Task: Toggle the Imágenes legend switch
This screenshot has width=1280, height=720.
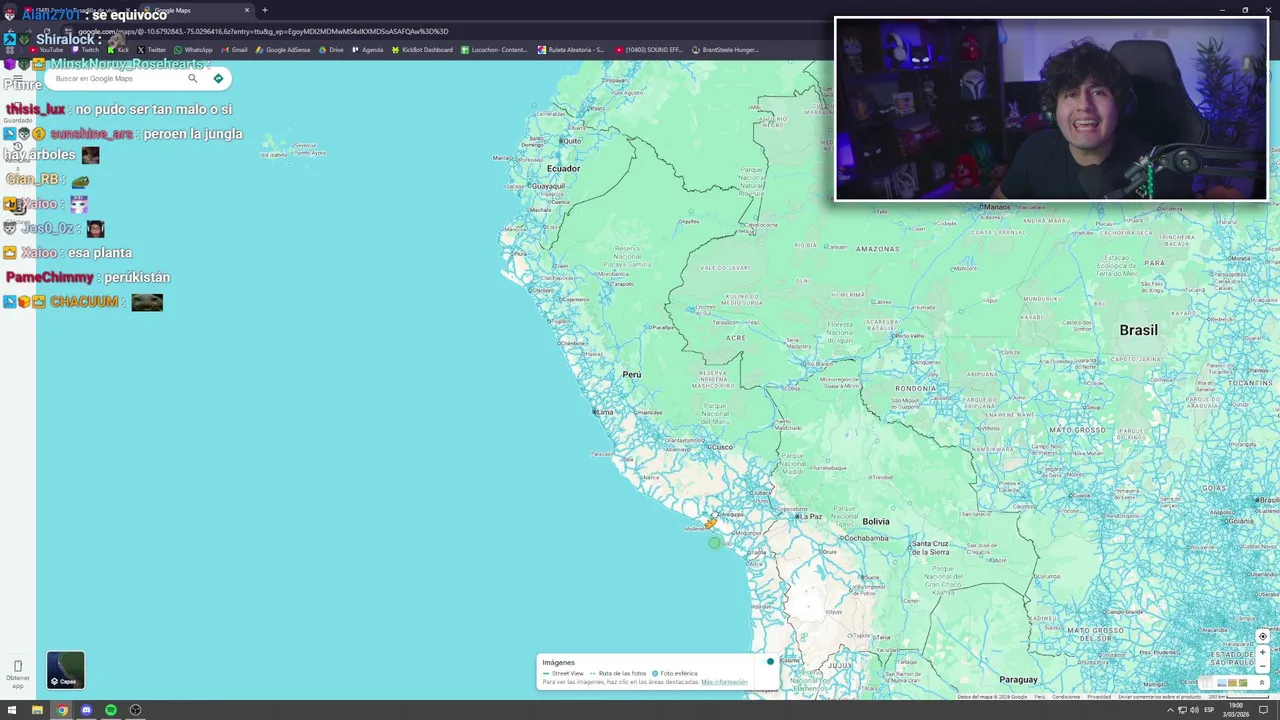Action: (769, 662)
